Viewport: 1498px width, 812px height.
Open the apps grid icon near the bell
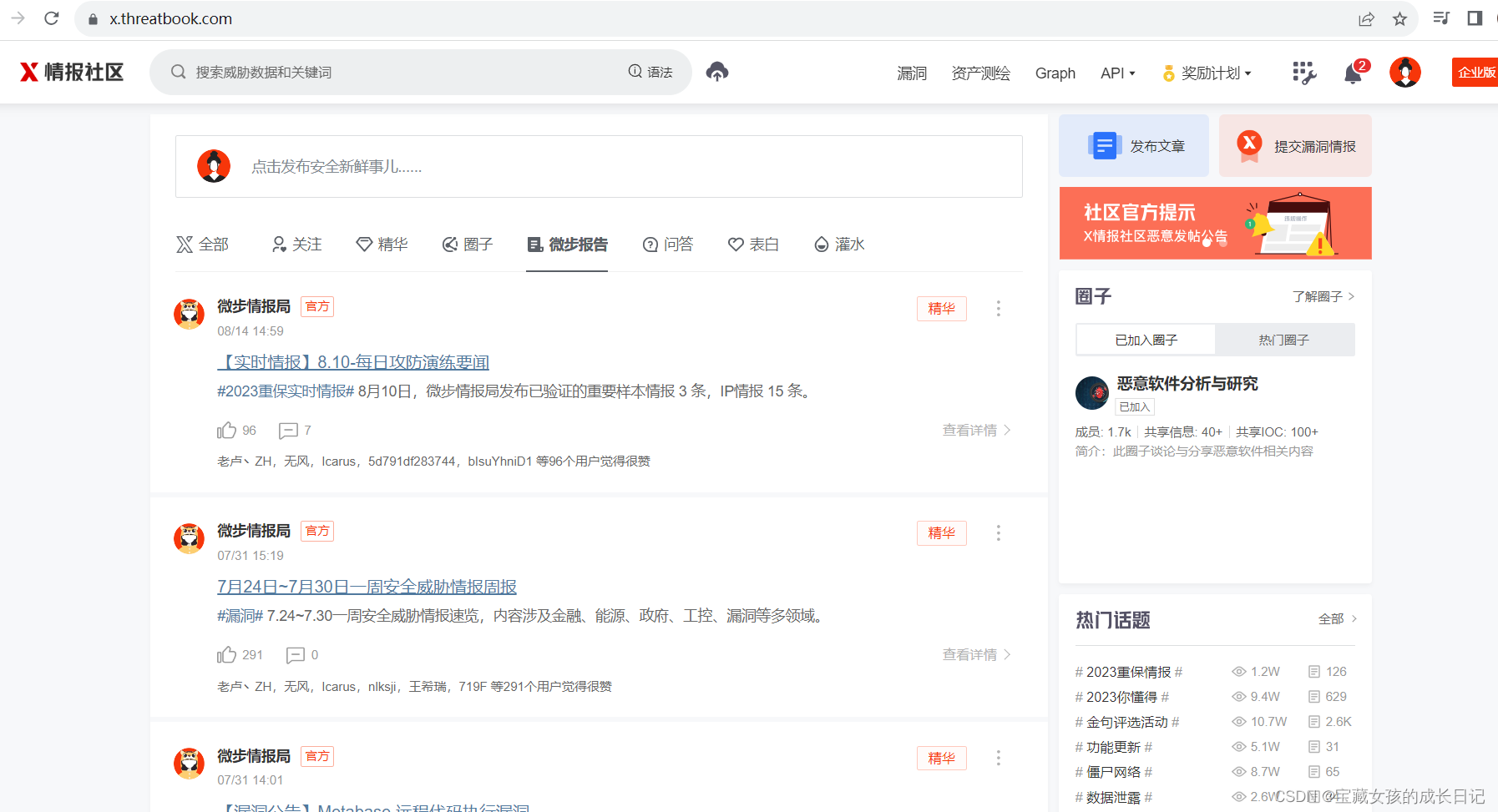click(1303, 73)
